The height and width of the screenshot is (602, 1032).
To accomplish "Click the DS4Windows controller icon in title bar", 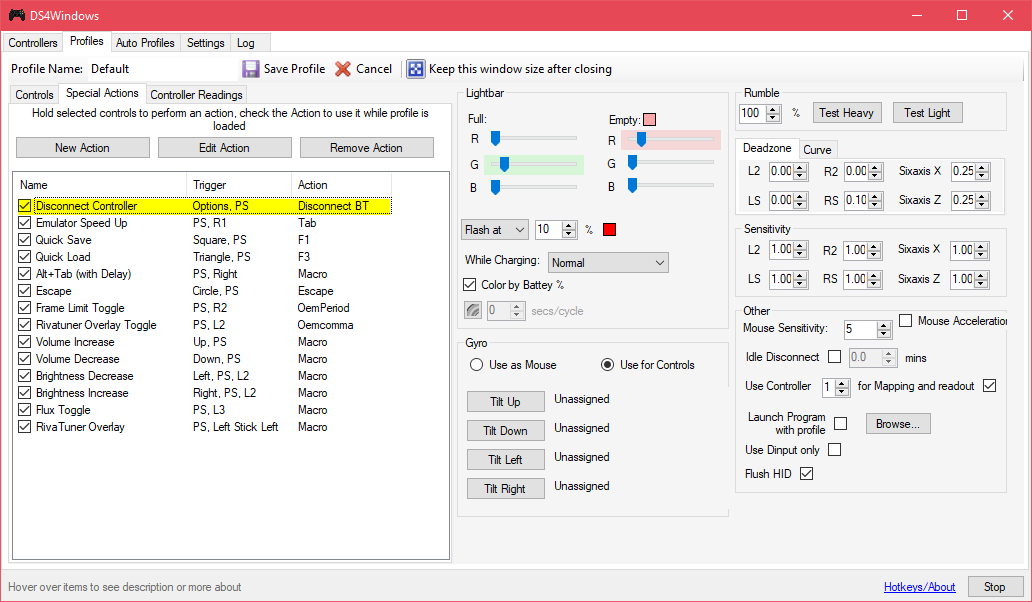I will point(16,15).
